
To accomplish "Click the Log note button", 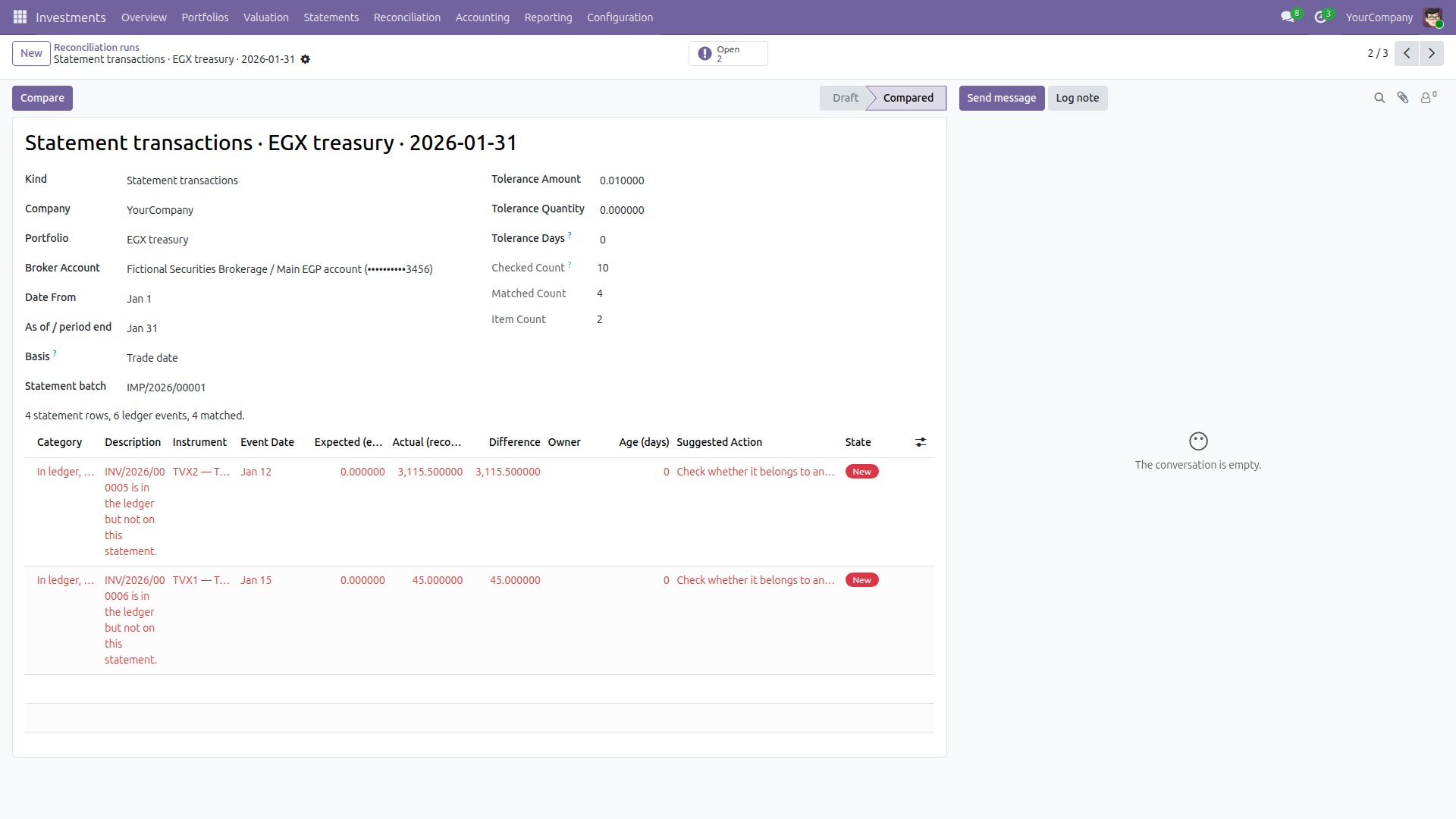I will (x=1078, y=98).
